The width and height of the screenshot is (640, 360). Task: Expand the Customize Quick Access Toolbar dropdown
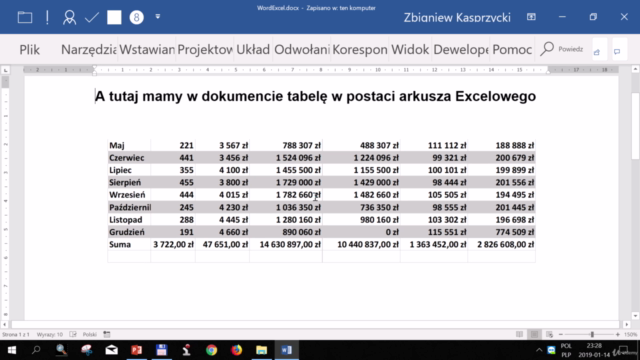[x=158, y=17]
